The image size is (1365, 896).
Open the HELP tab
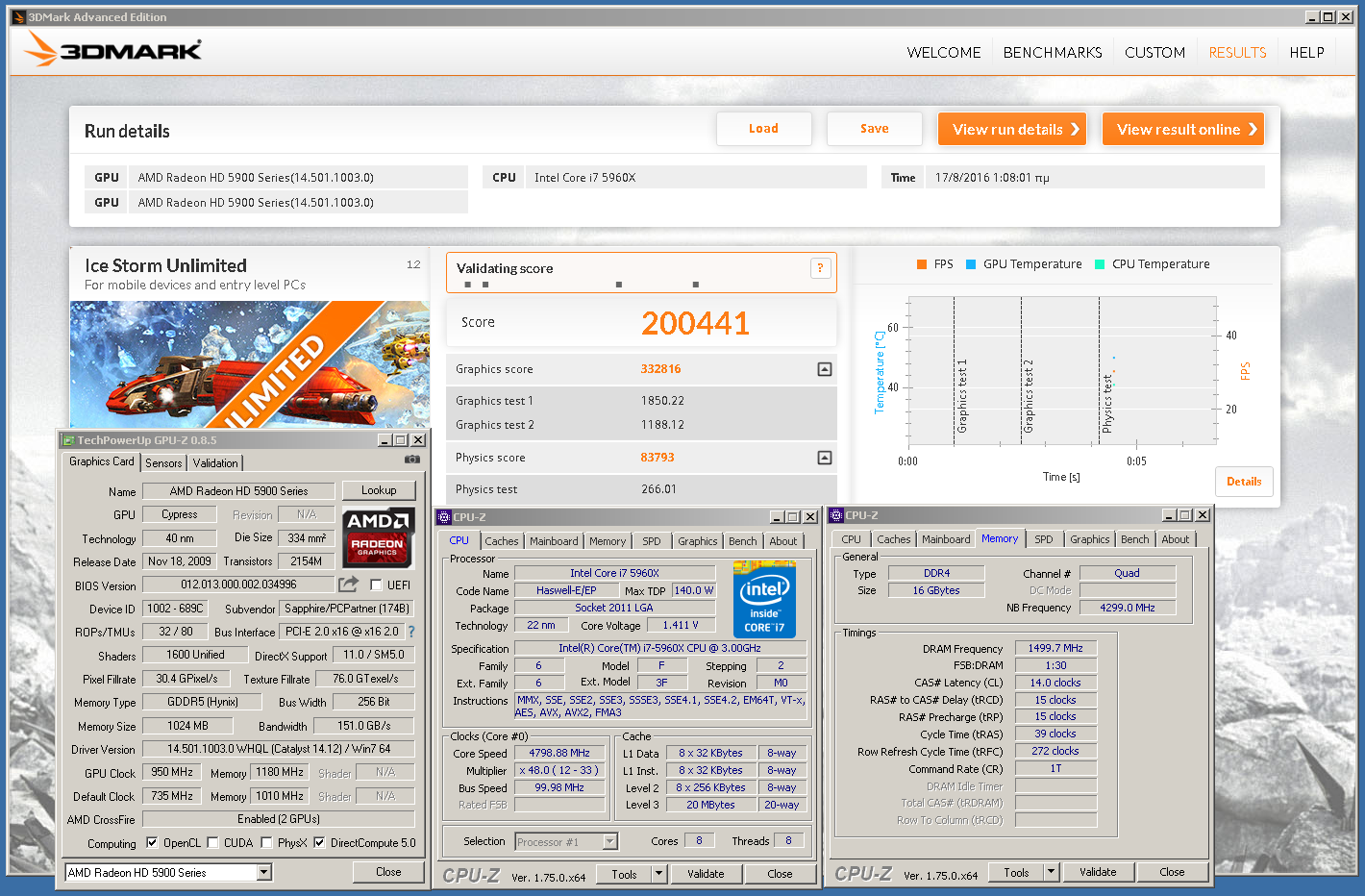point(1306,53)
